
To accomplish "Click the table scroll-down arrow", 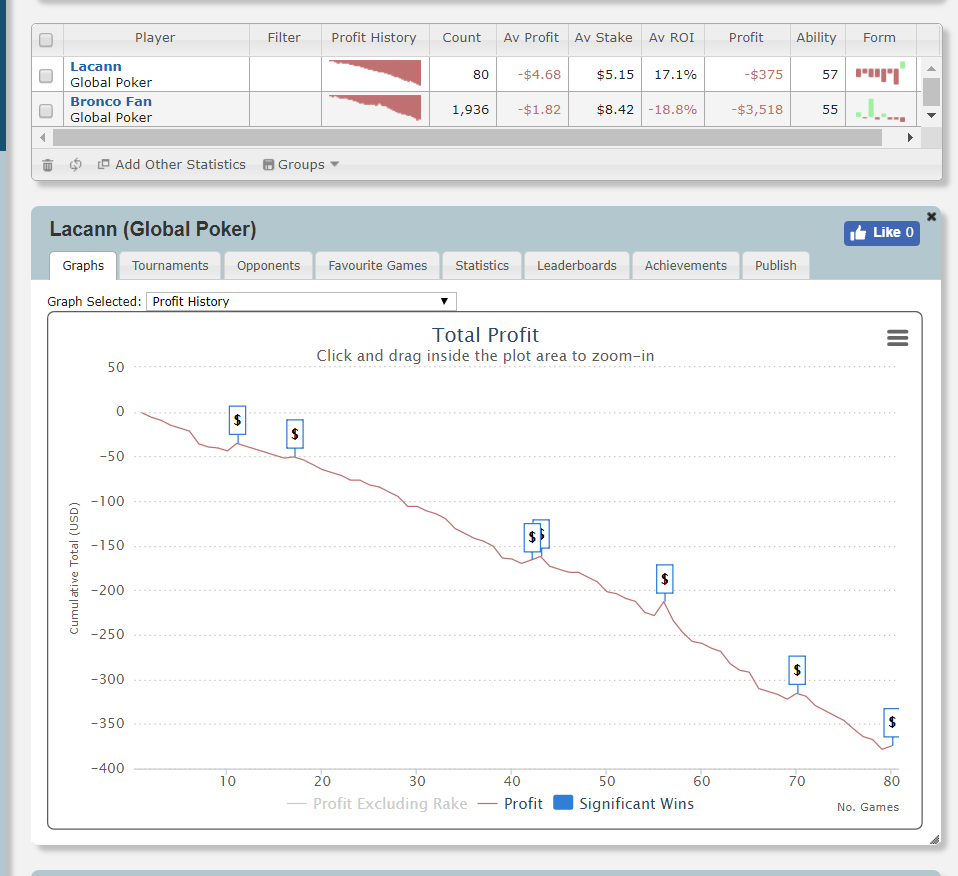I will pyautogui.click(x=931, y=115).
